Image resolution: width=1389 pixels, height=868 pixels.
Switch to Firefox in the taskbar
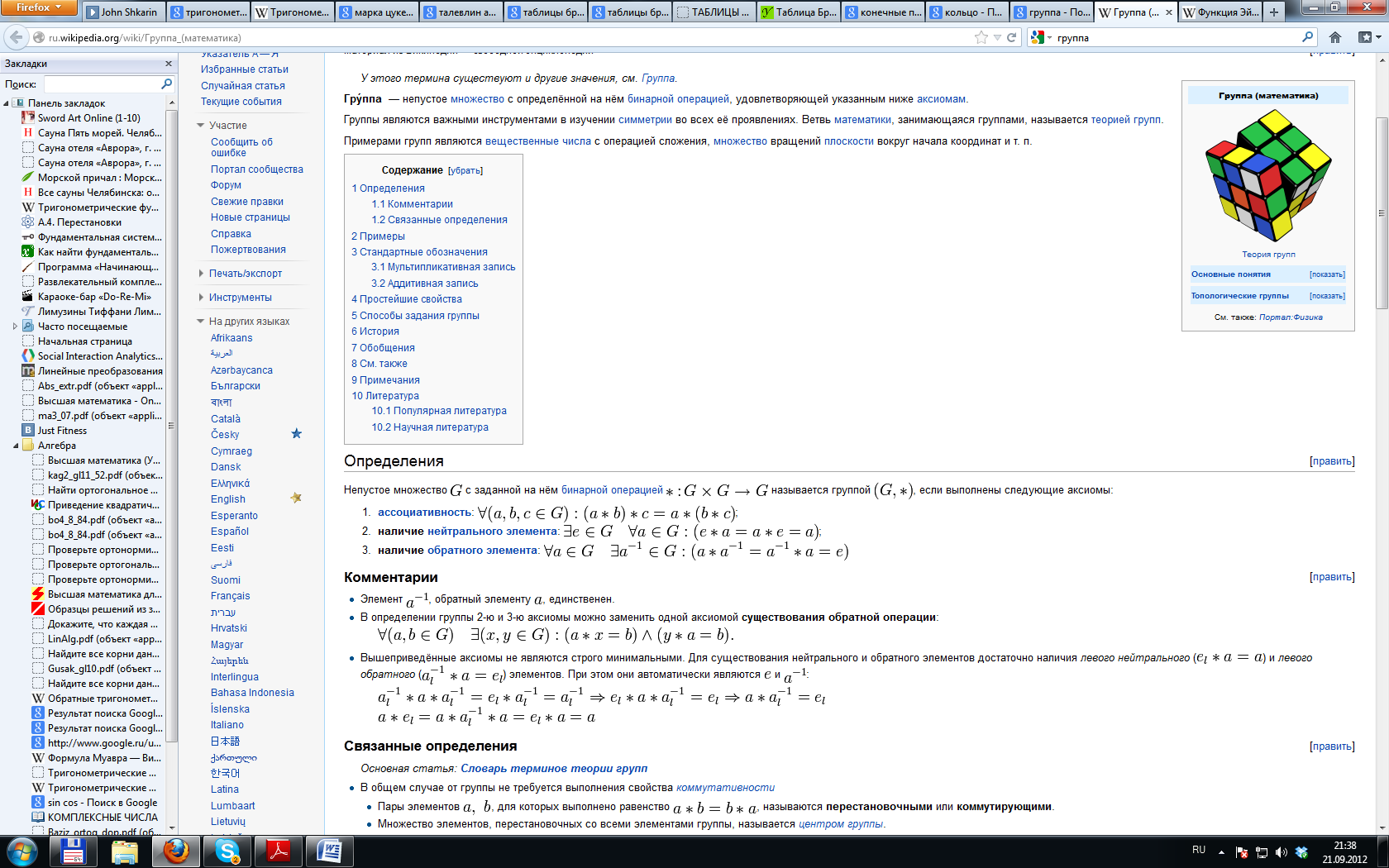176,851
